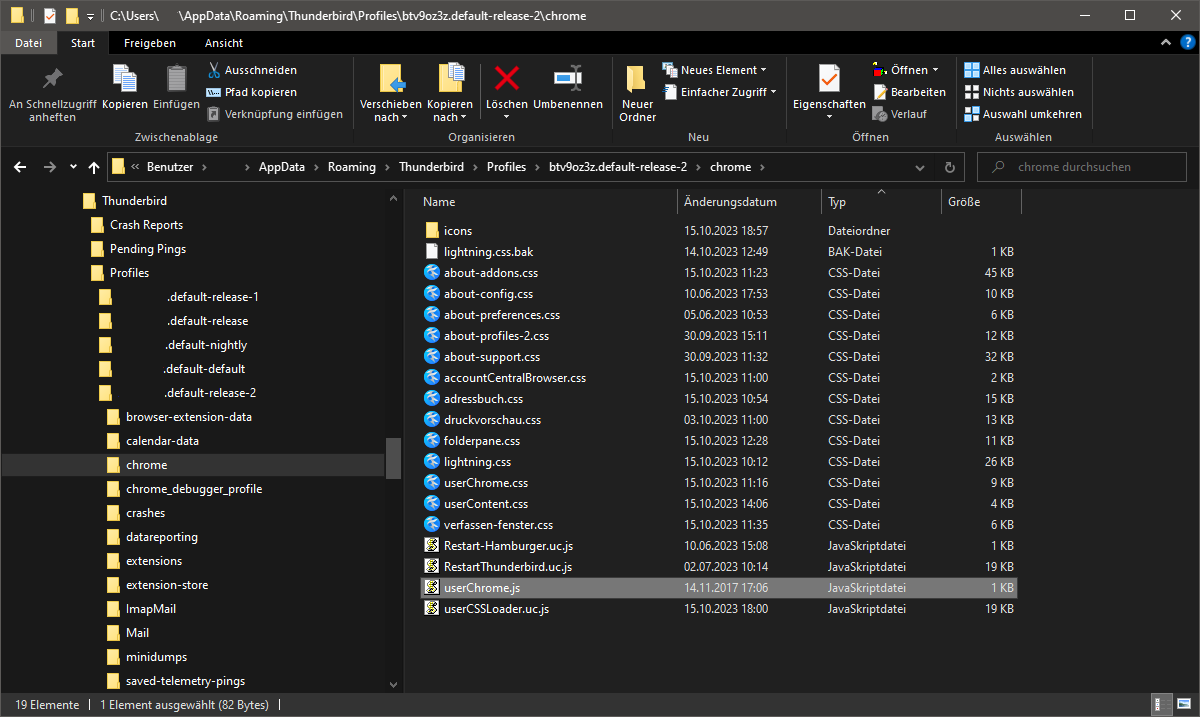
Task: Click the Umbenennen rename icon
Action: [567, 79]
